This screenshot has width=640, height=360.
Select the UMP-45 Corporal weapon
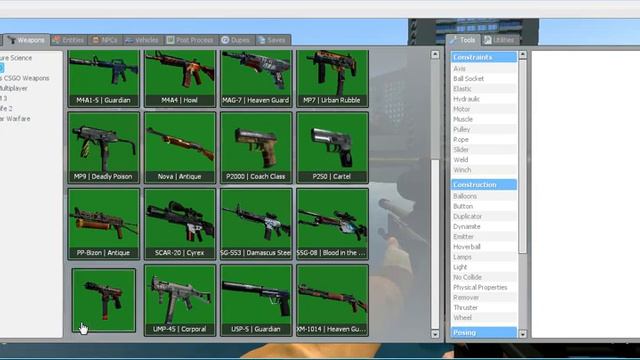(180, 300)
